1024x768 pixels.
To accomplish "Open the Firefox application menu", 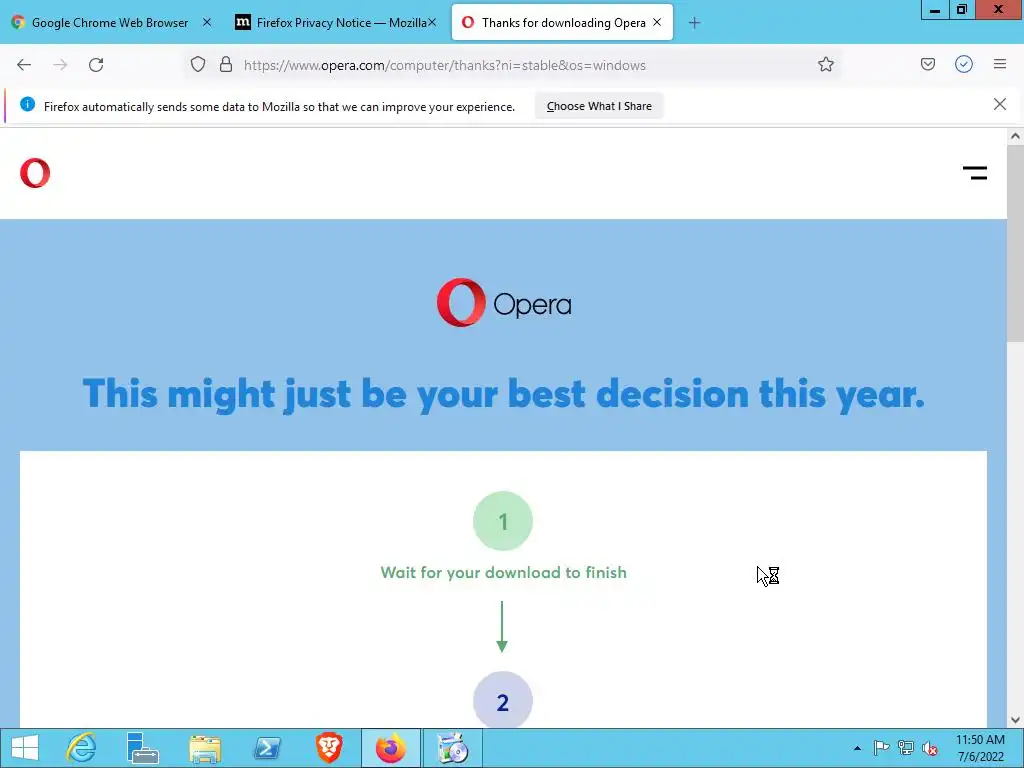I will click(1000, 64).
